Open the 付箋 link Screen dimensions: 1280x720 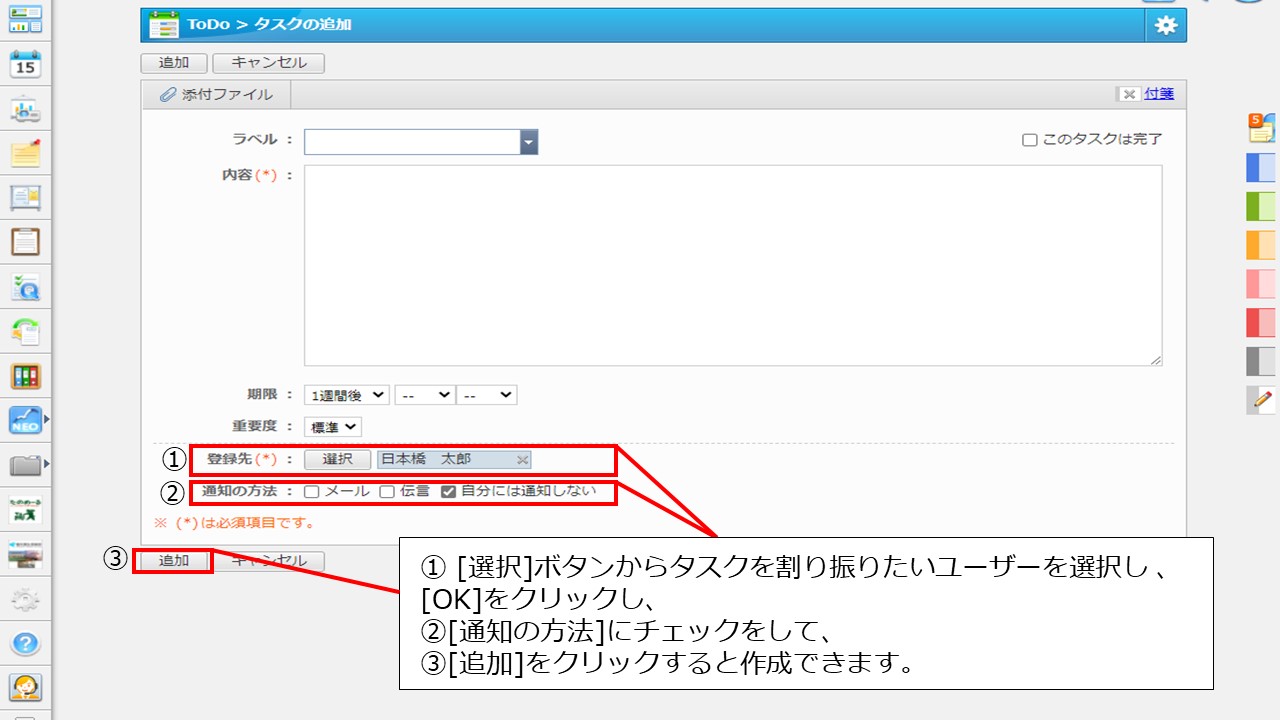tap(1159, 94)
